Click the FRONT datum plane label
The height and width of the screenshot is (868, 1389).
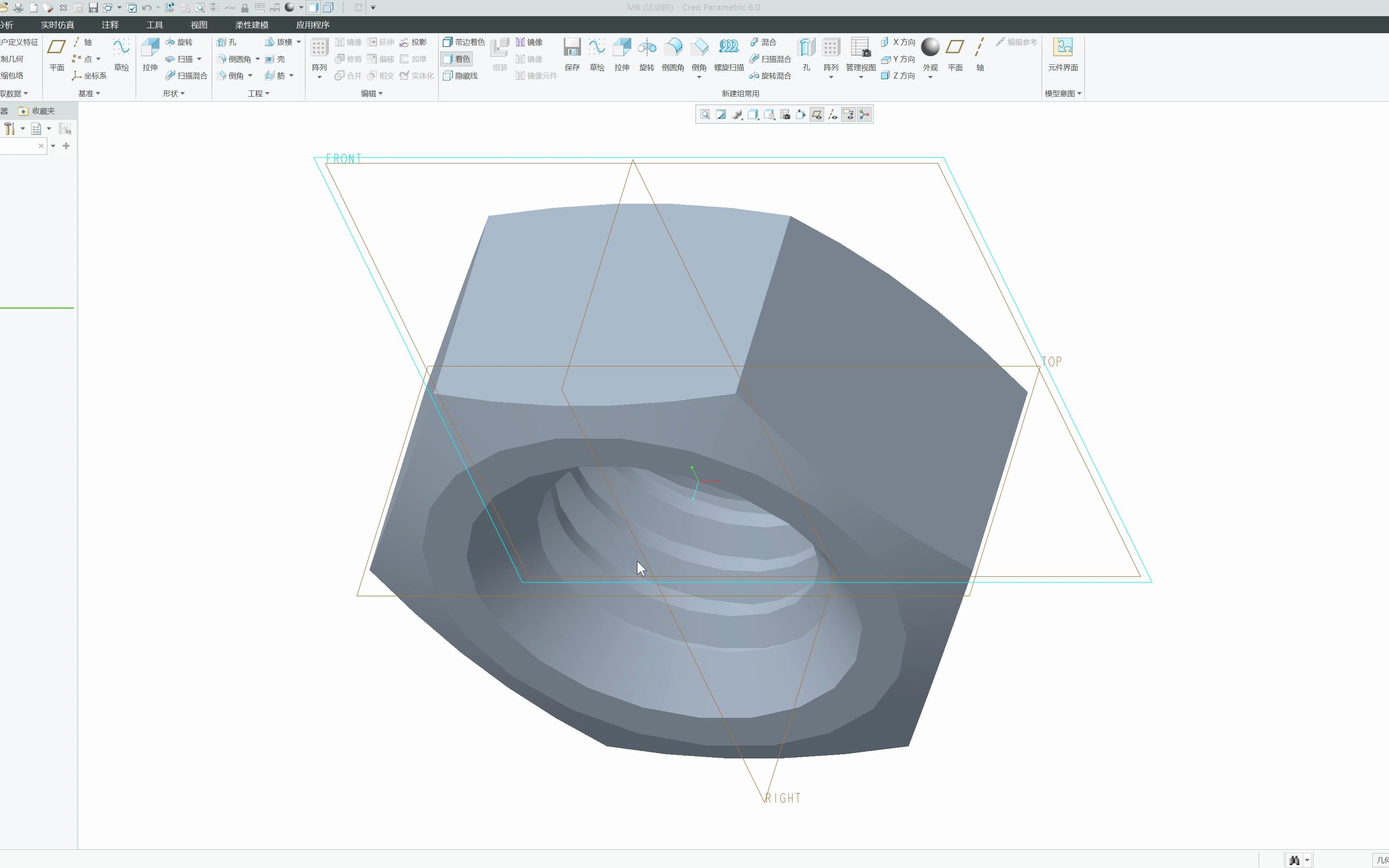tap(343, 159)
